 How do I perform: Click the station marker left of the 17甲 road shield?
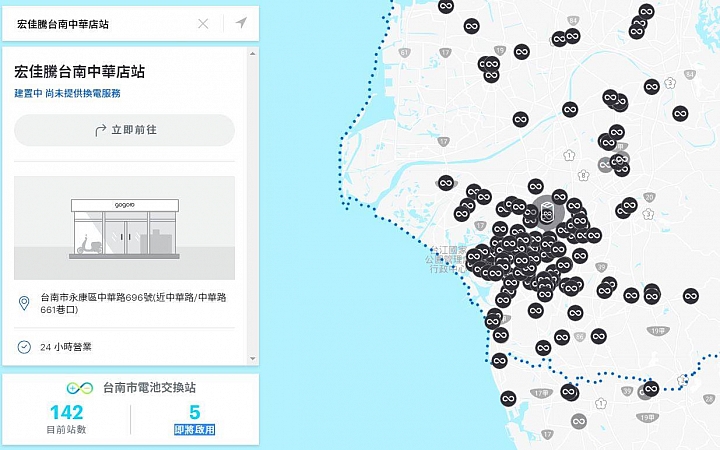click(x=508, y=398)
